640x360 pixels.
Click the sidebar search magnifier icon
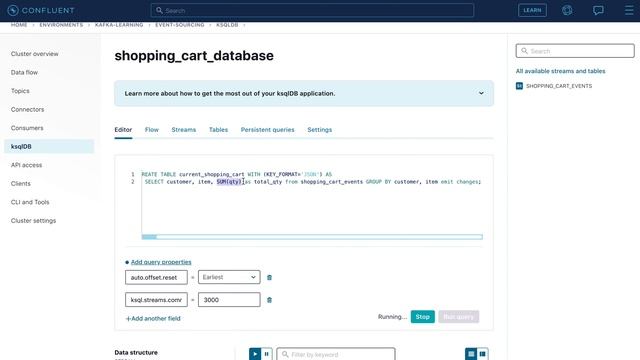[x=524, y=51]
